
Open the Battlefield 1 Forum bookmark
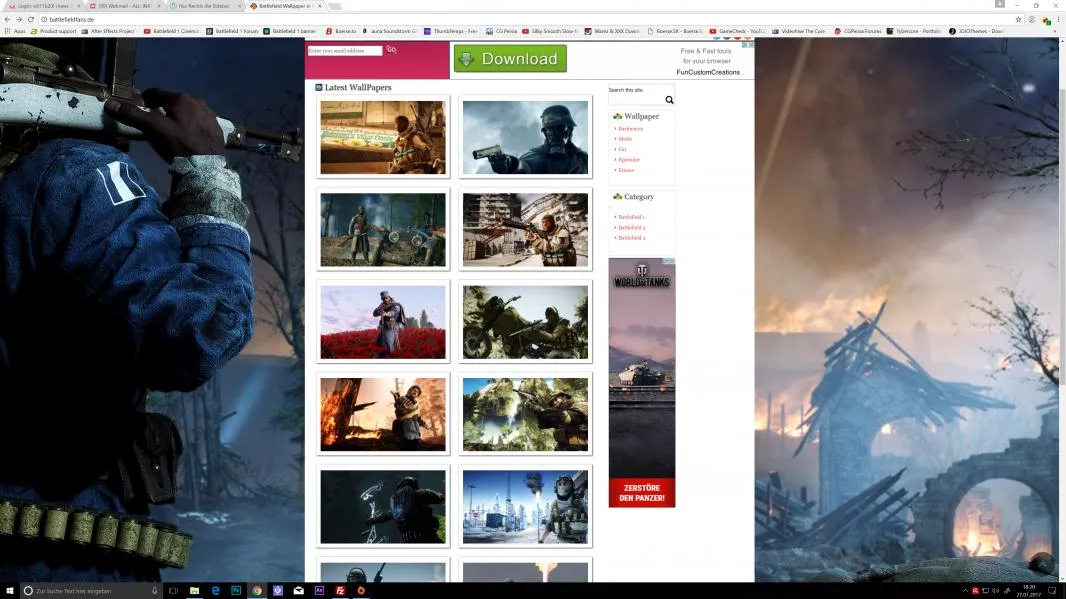click(233, 31)
